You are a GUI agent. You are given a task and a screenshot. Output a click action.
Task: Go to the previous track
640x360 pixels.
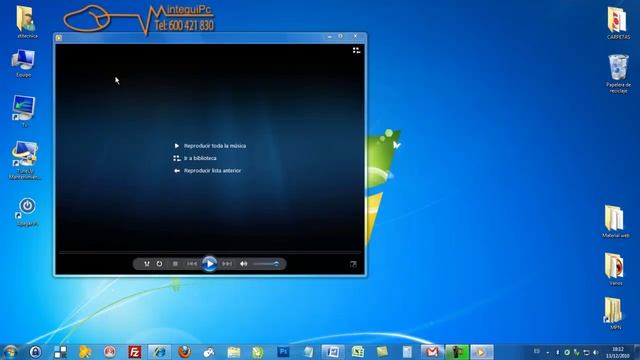tap(192, 264)
